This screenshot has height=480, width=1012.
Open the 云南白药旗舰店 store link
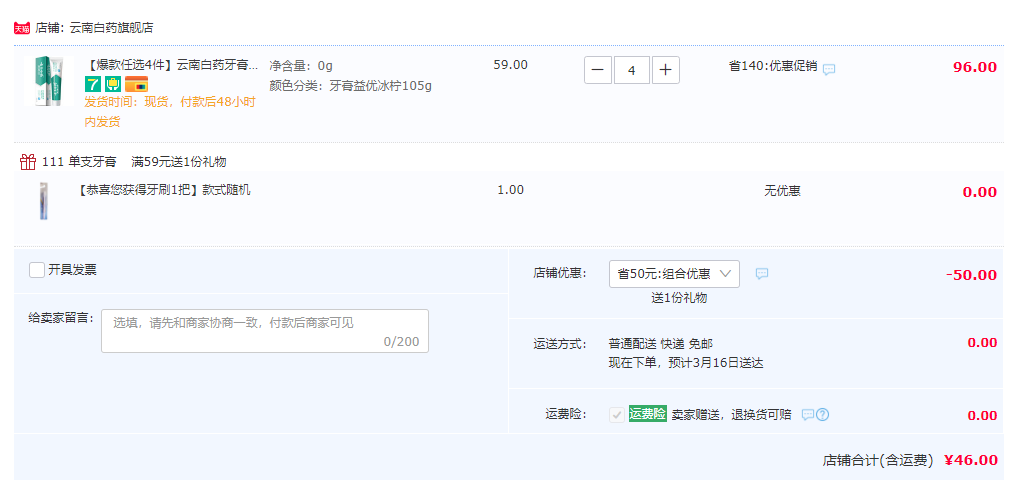[111, 28]
